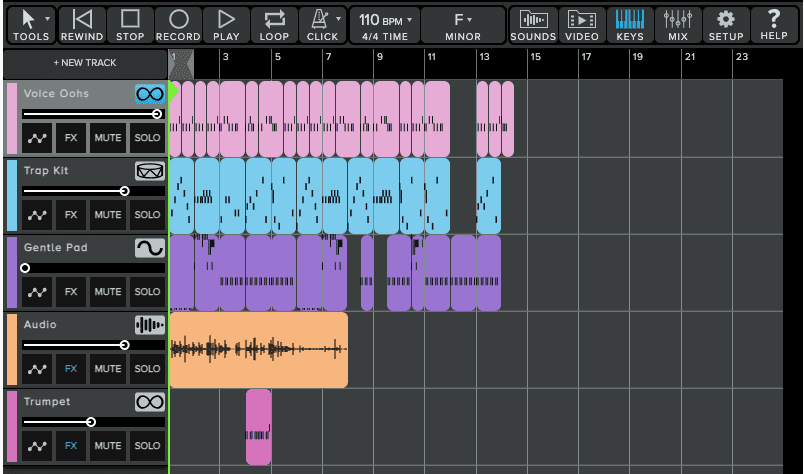
Task: Click the New Track button
Action: click(85, 63)
